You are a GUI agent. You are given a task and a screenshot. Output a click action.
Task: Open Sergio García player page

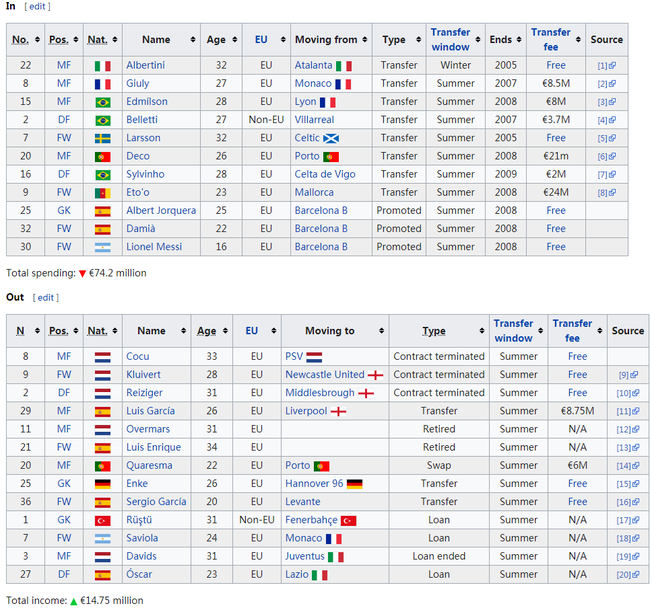pyautogui.click(x=156, y=501)
